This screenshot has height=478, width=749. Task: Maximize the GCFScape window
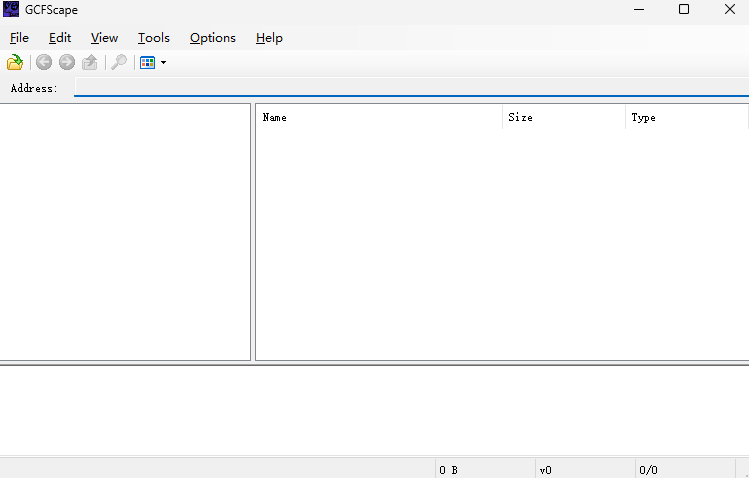coord(684,10)
